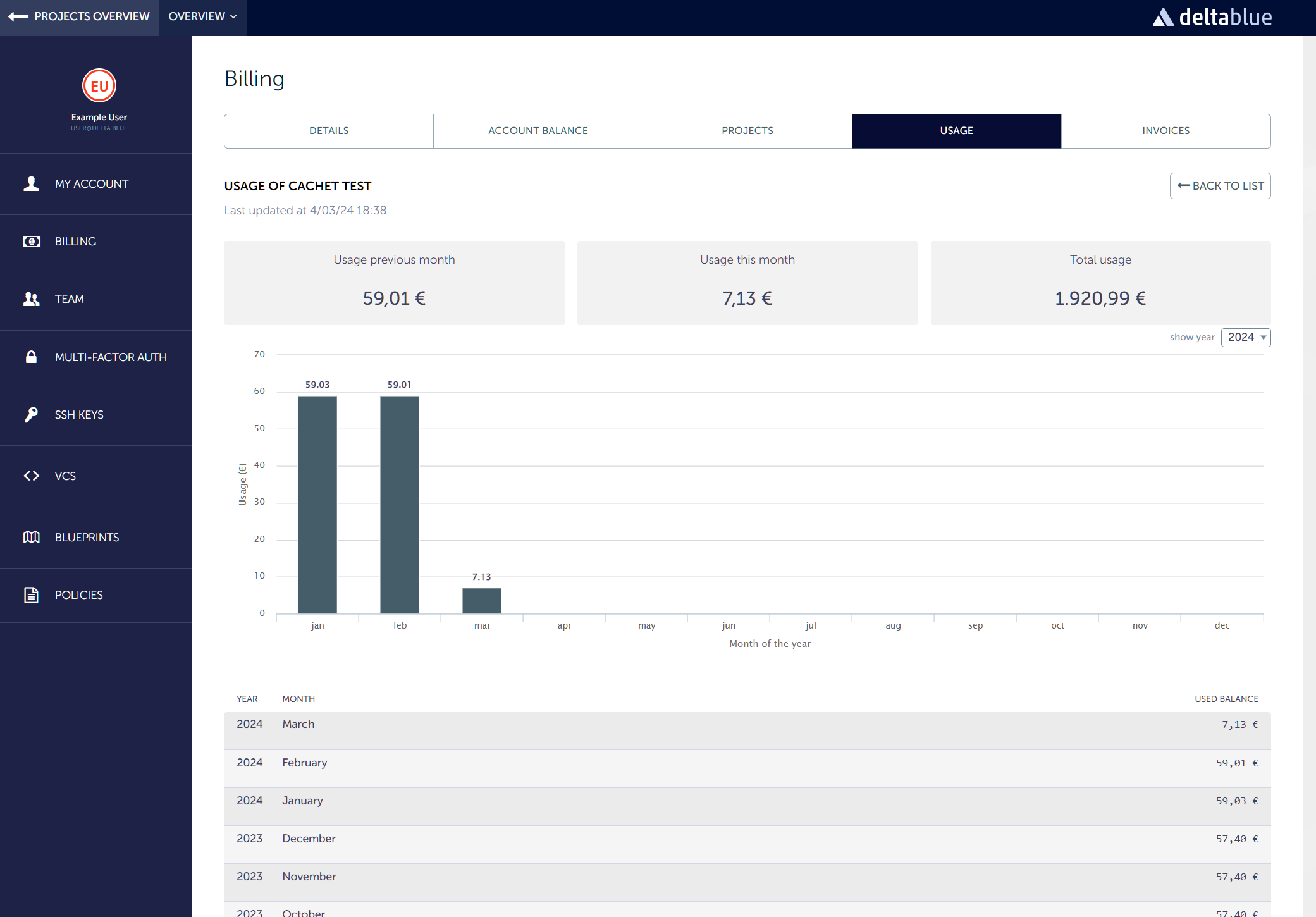1316x917 pixels.
Task: Go to the Projects billing tab
Action: [747, 131]
